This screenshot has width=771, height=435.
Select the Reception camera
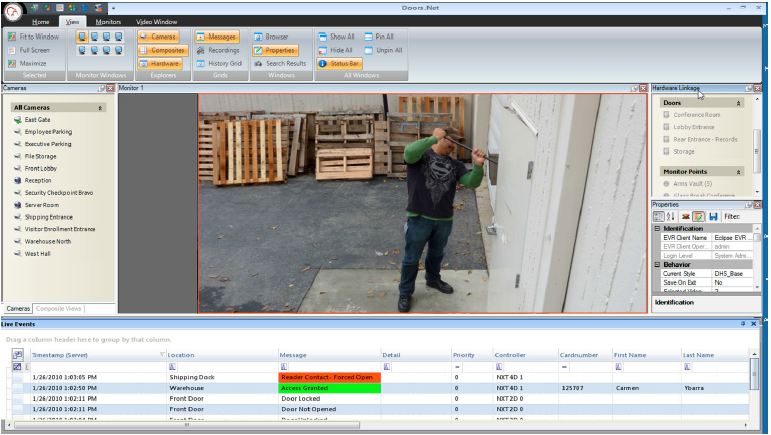point(33,180)
